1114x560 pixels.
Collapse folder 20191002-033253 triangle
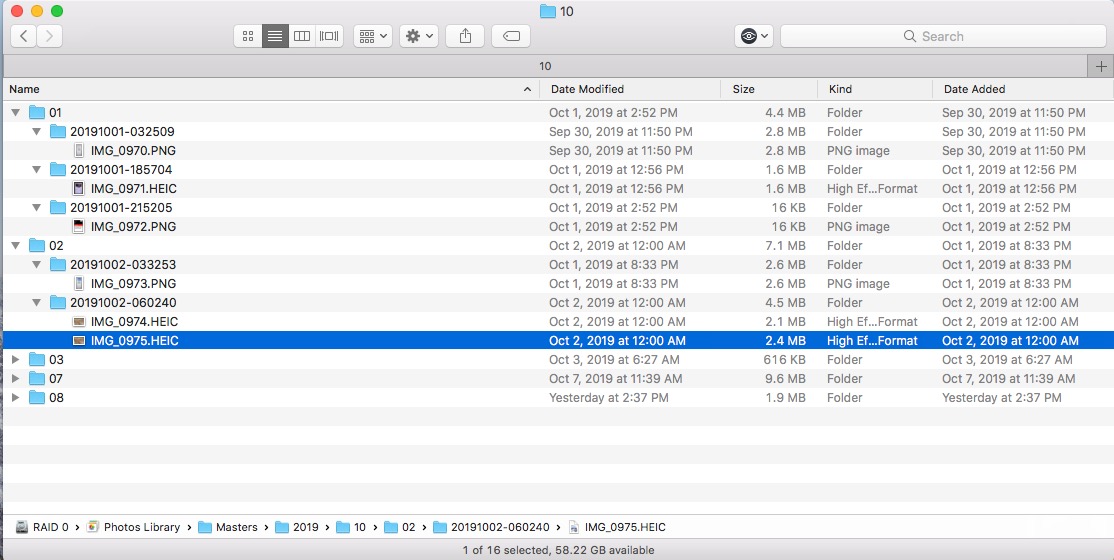(36, 264)
